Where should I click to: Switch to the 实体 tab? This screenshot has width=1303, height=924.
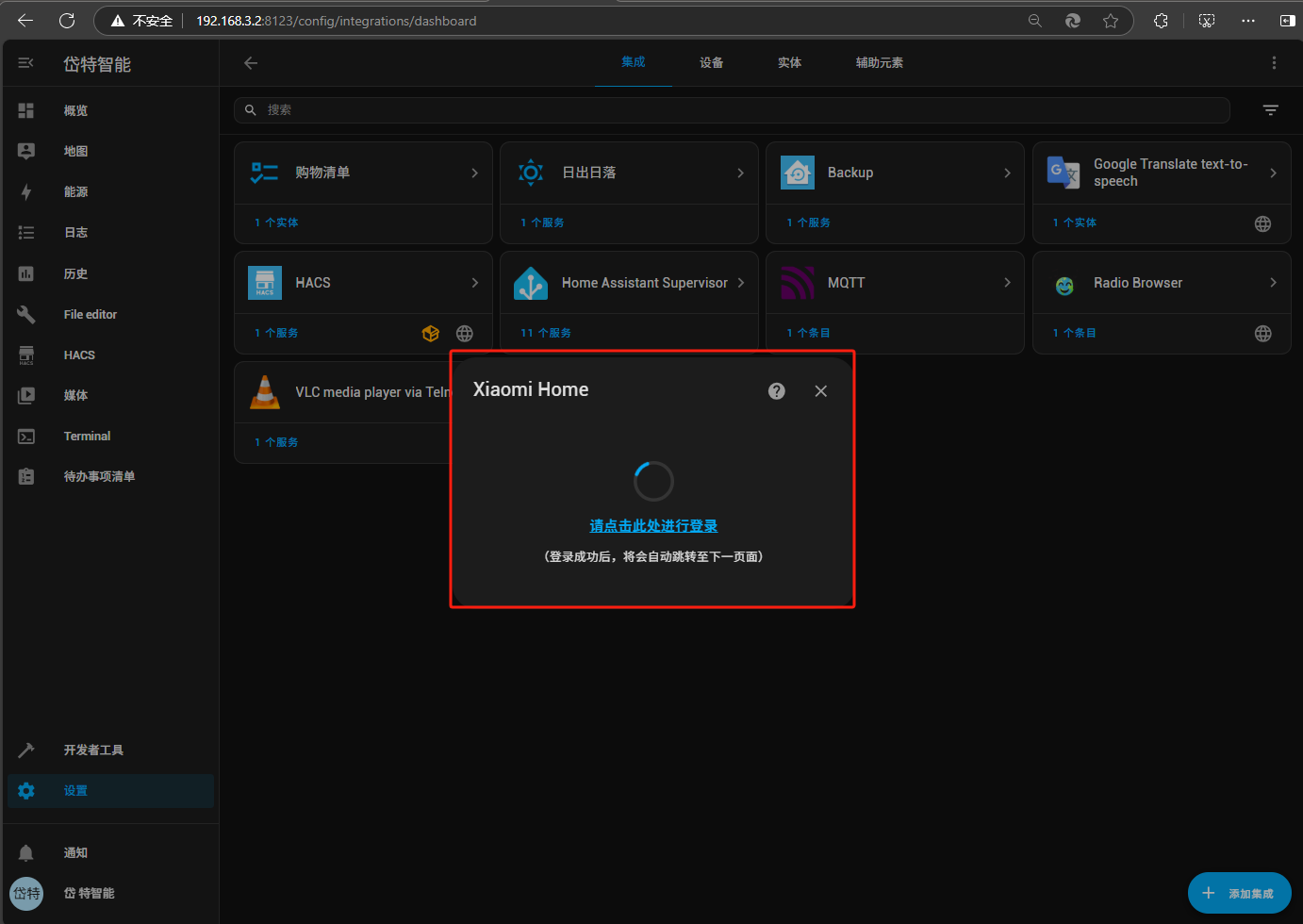(789, 63)
